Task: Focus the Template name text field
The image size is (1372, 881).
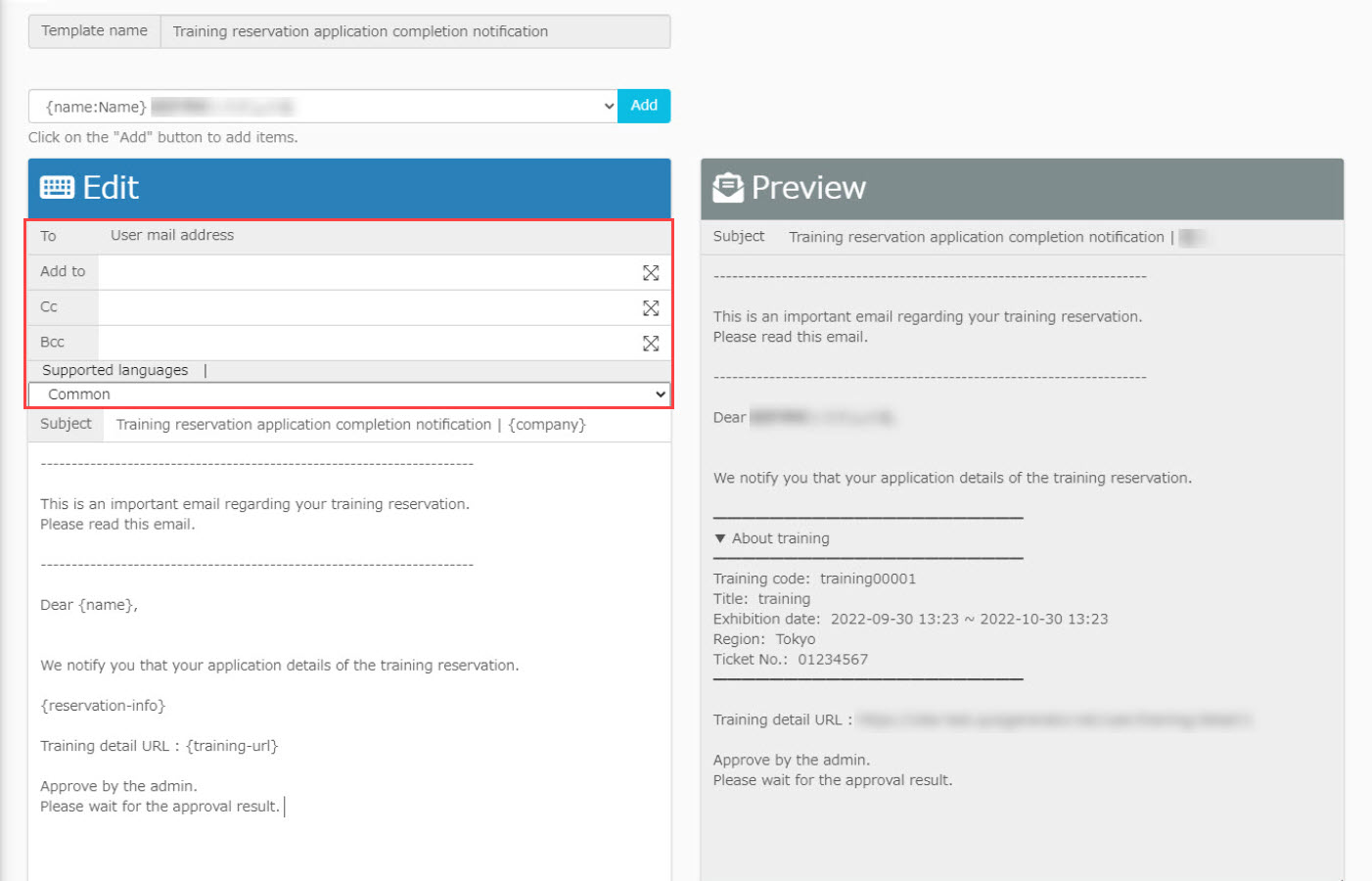Action: (x=415, y=31)
